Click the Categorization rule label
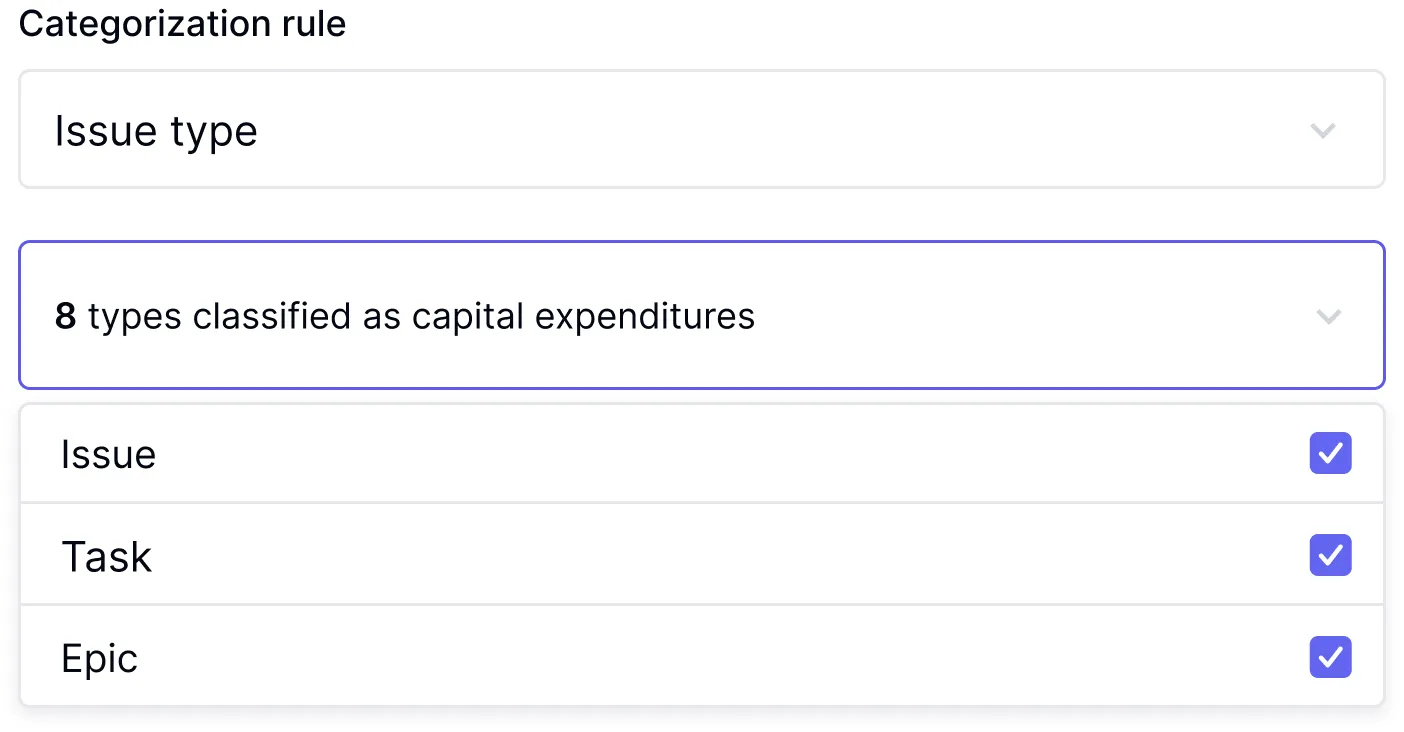 tap(183, 23)
